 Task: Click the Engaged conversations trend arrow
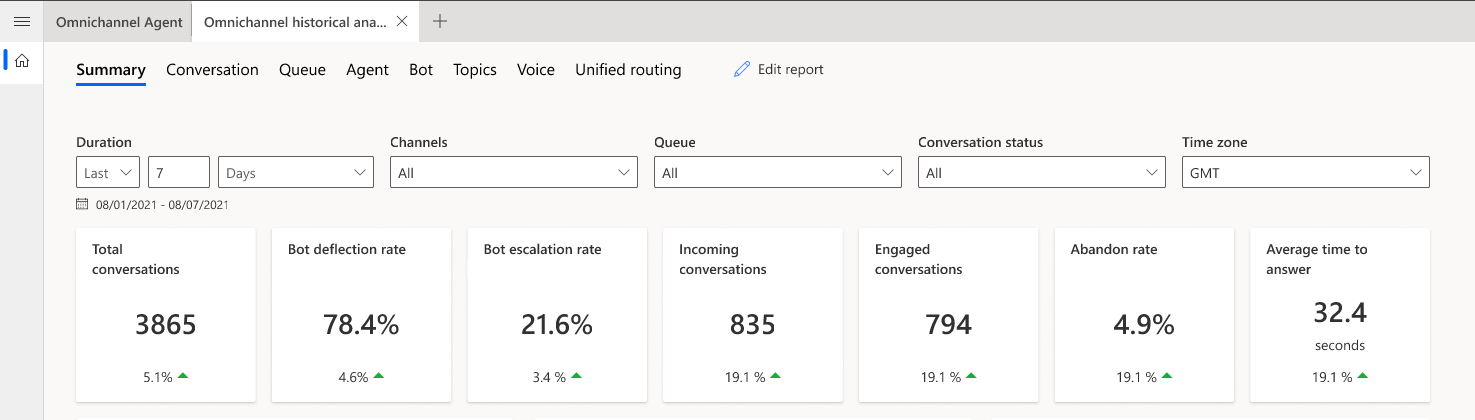click(971, 376)
